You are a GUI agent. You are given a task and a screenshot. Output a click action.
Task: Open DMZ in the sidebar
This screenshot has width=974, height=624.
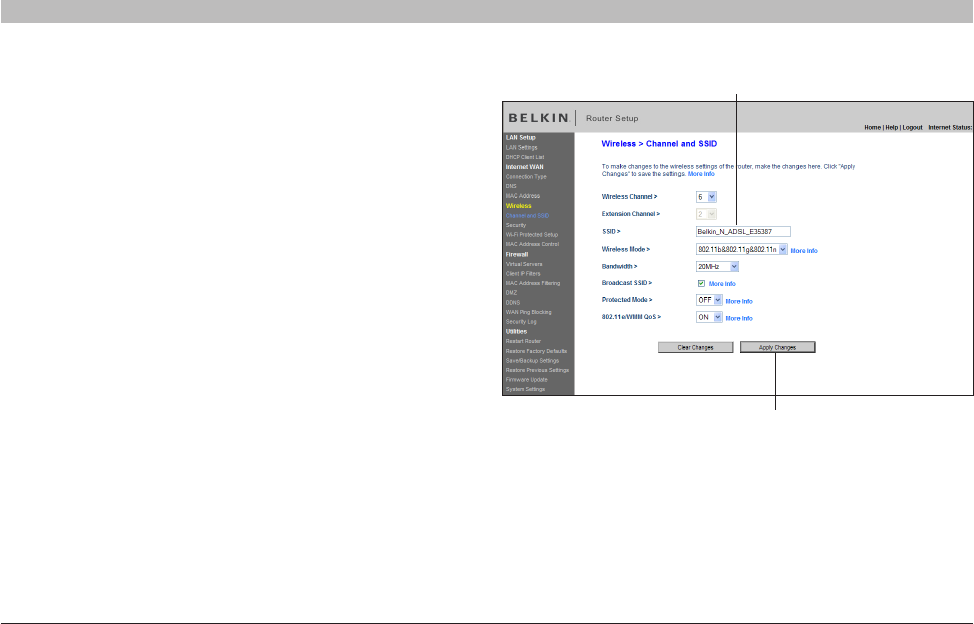click(x=511, y=292)
